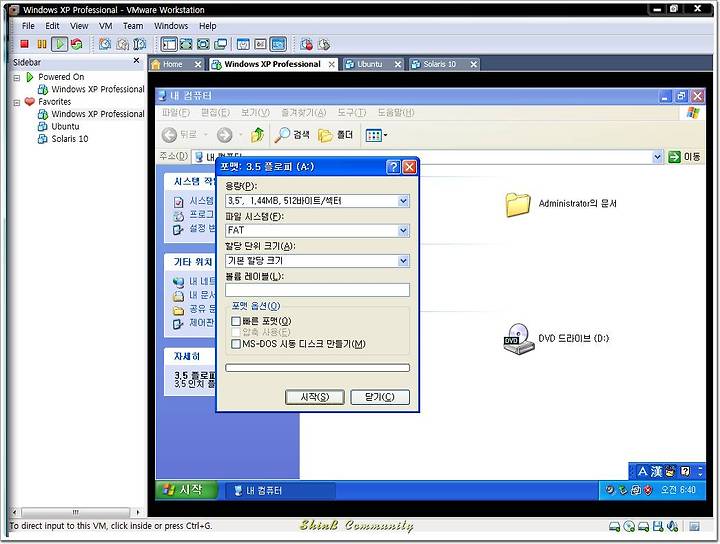The height and width of the screenshot is (544, 720).
Task: Collapse the Favorites tree node
Action: pyautogui.click(x=17, y=102)
